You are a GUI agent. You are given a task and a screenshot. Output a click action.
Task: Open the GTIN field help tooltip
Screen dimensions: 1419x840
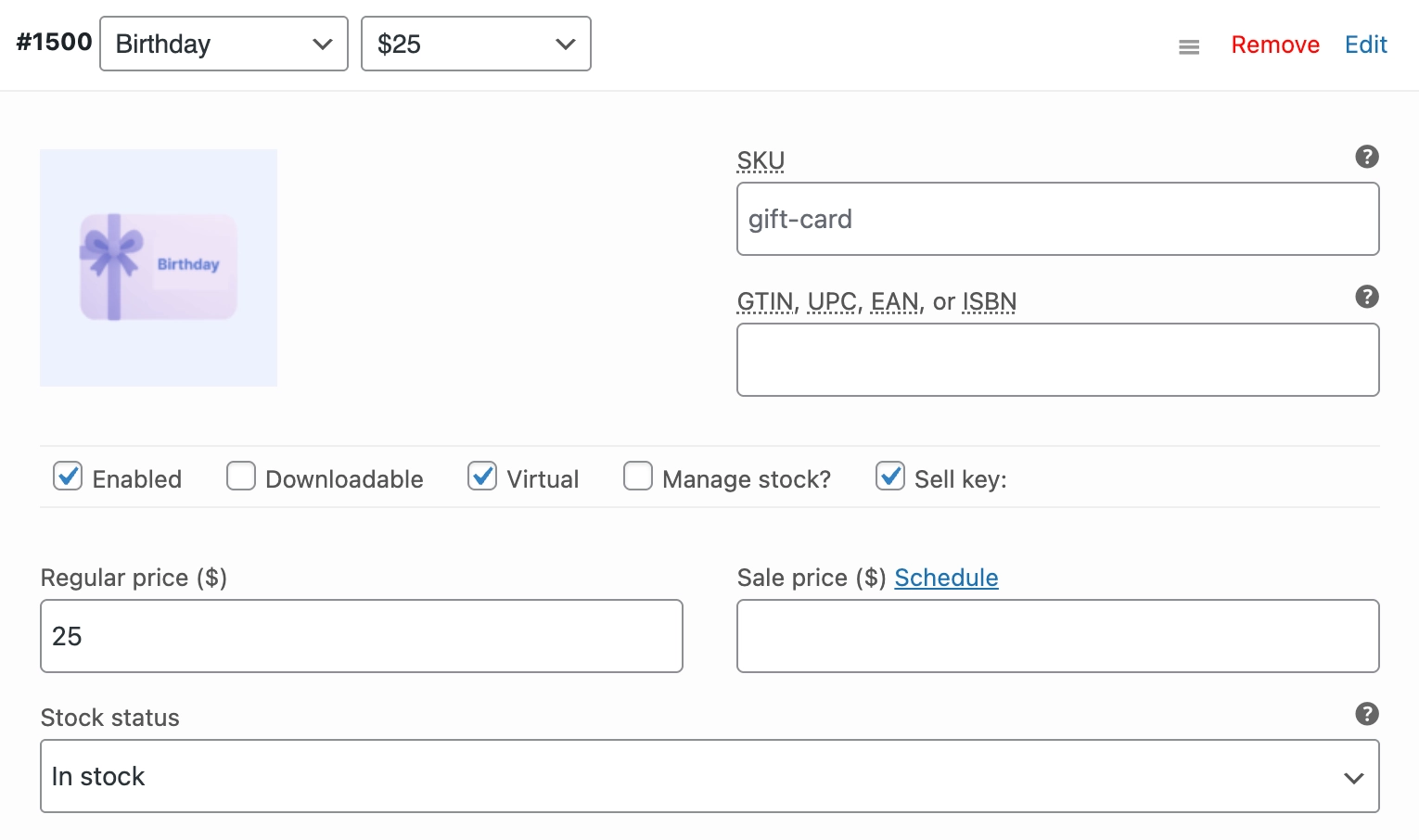[x=1367, y=297]
